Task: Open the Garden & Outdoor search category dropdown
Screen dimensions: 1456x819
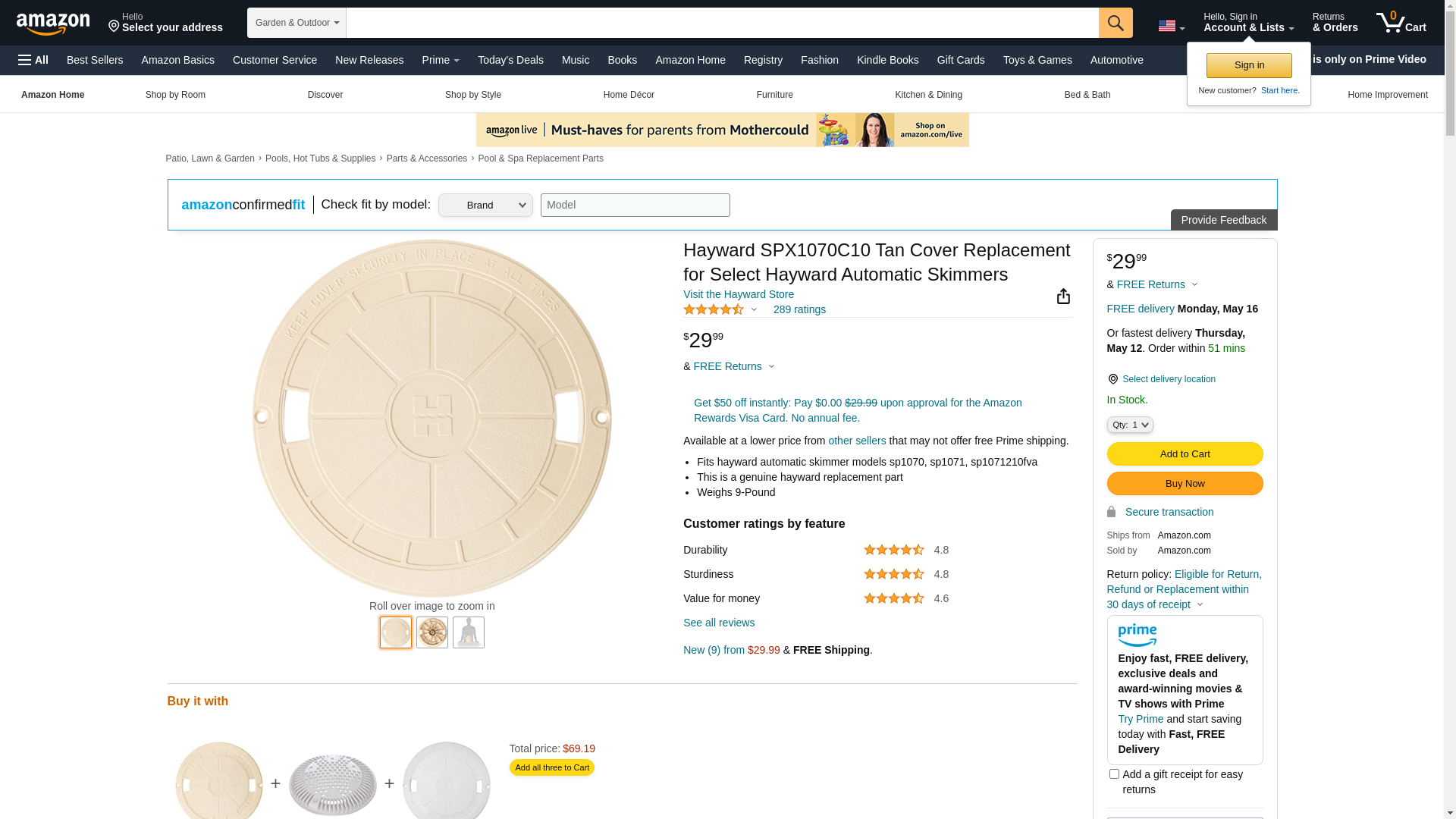Action: click(297, 23)
